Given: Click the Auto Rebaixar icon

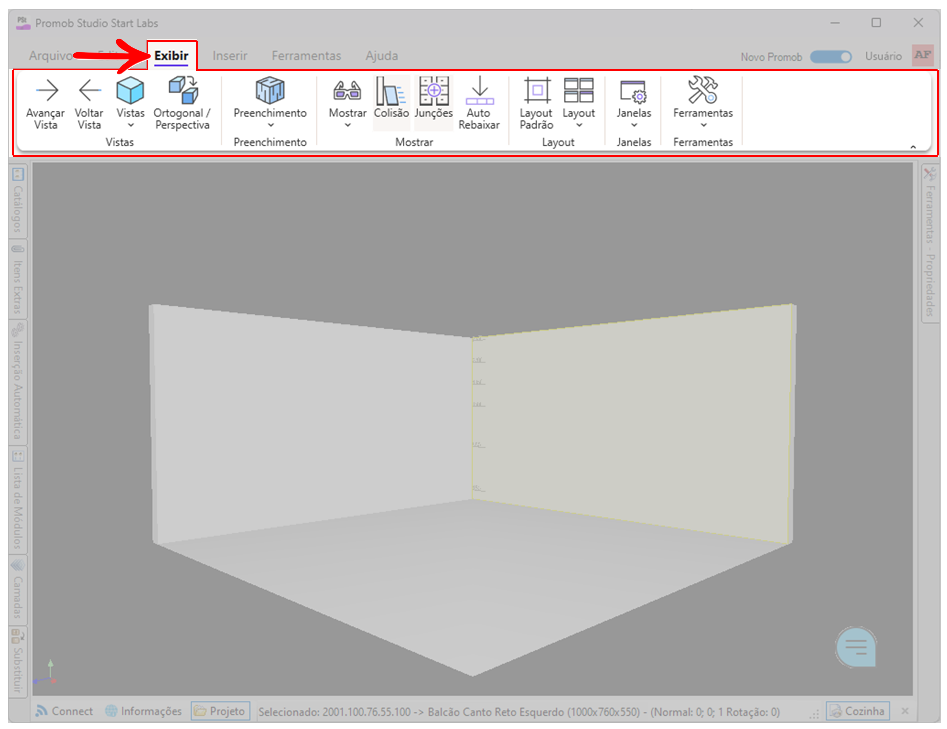Looking at the screenshot, I should pyautogui.click(x=480, y=91).
